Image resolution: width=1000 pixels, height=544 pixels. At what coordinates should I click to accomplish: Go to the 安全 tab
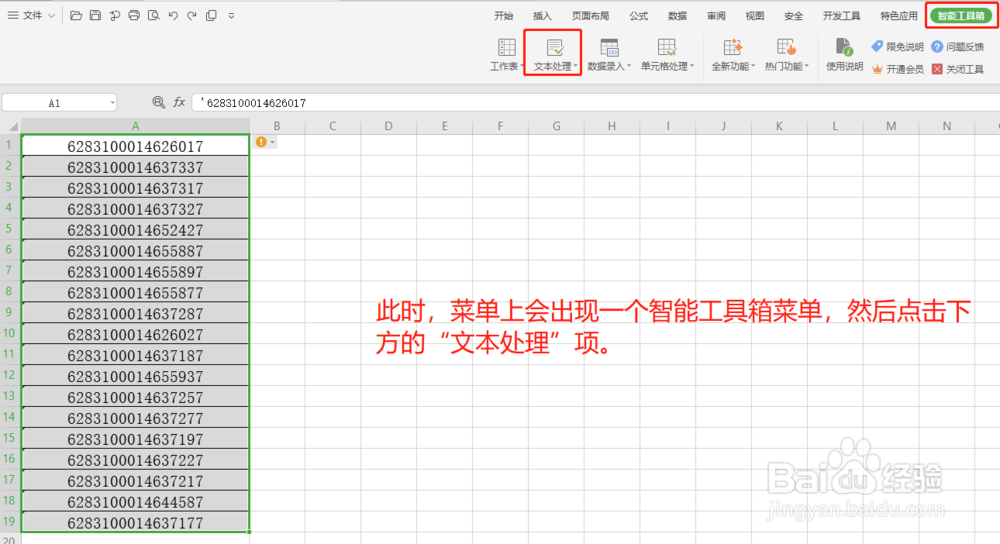coord(793,16)
